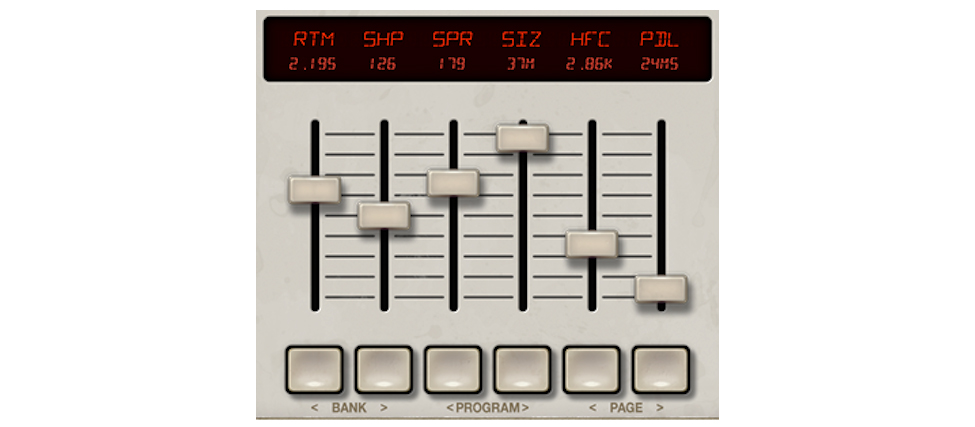The height and width of the screenshot is (427, 975).
Task: Click the PROGRAM label text
Action: 487,408
